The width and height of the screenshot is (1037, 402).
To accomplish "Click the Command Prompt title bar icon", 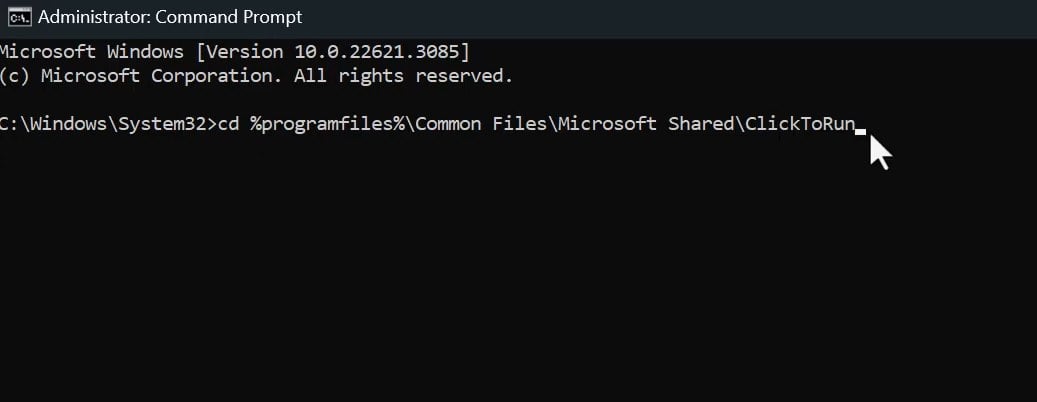I will [x=16, y=17].
